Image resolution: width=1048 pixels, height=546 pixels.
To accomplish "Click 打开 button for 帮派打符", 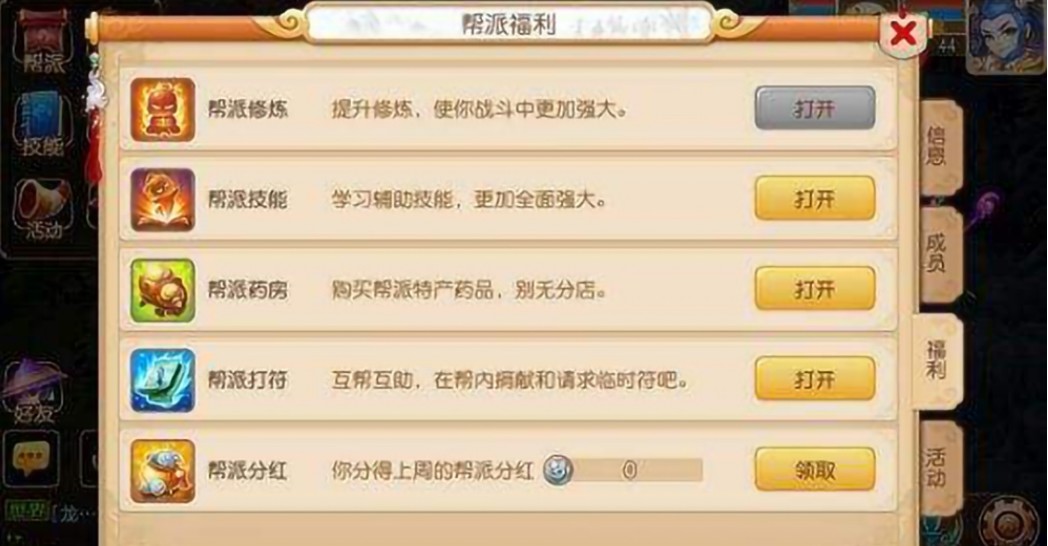I will tap(815, 379).
